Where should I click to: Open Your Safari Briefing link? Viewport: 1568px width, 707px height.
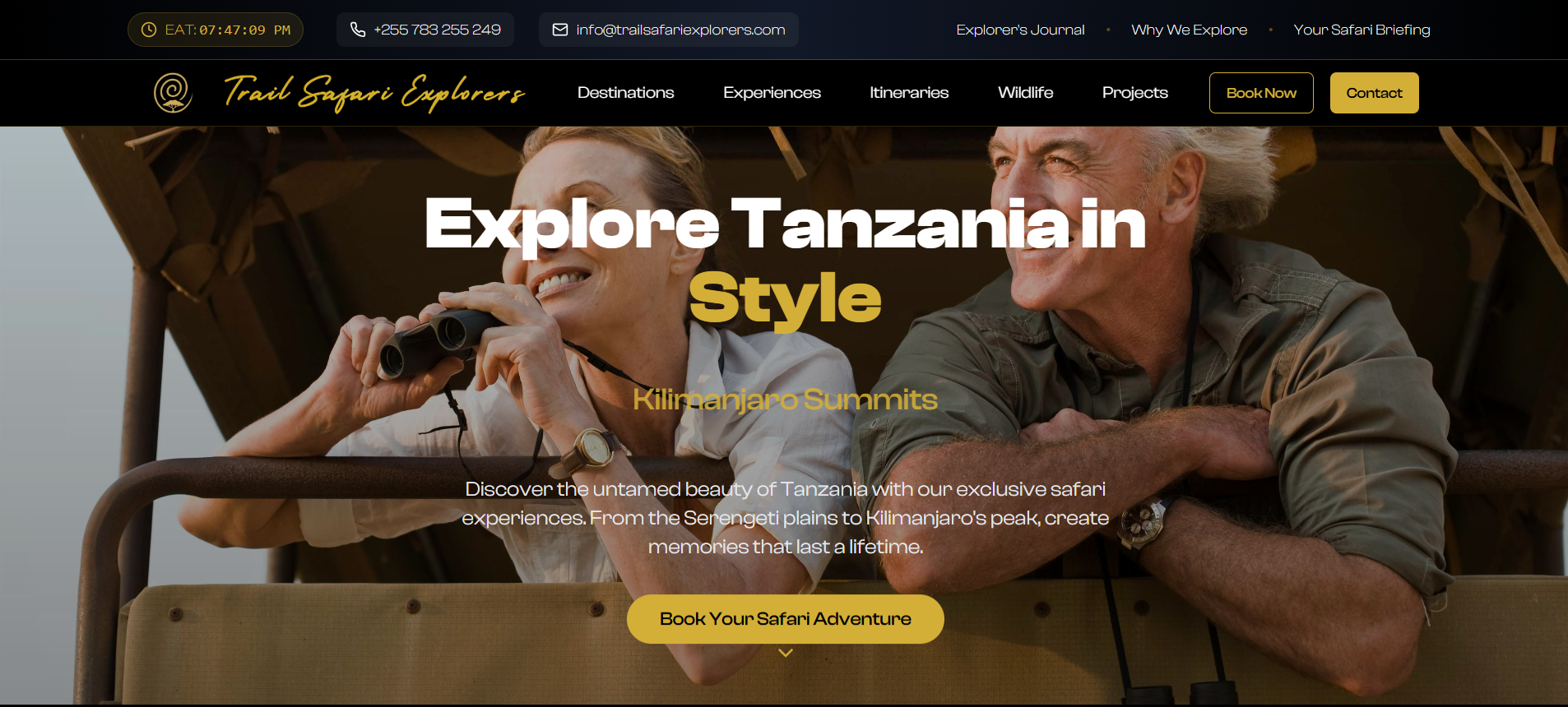pyautogui.click(x=1362, y=30)
